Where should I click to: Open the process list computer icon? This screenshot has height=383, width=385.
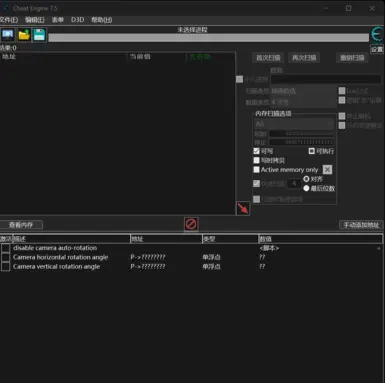tap(7, 35)
